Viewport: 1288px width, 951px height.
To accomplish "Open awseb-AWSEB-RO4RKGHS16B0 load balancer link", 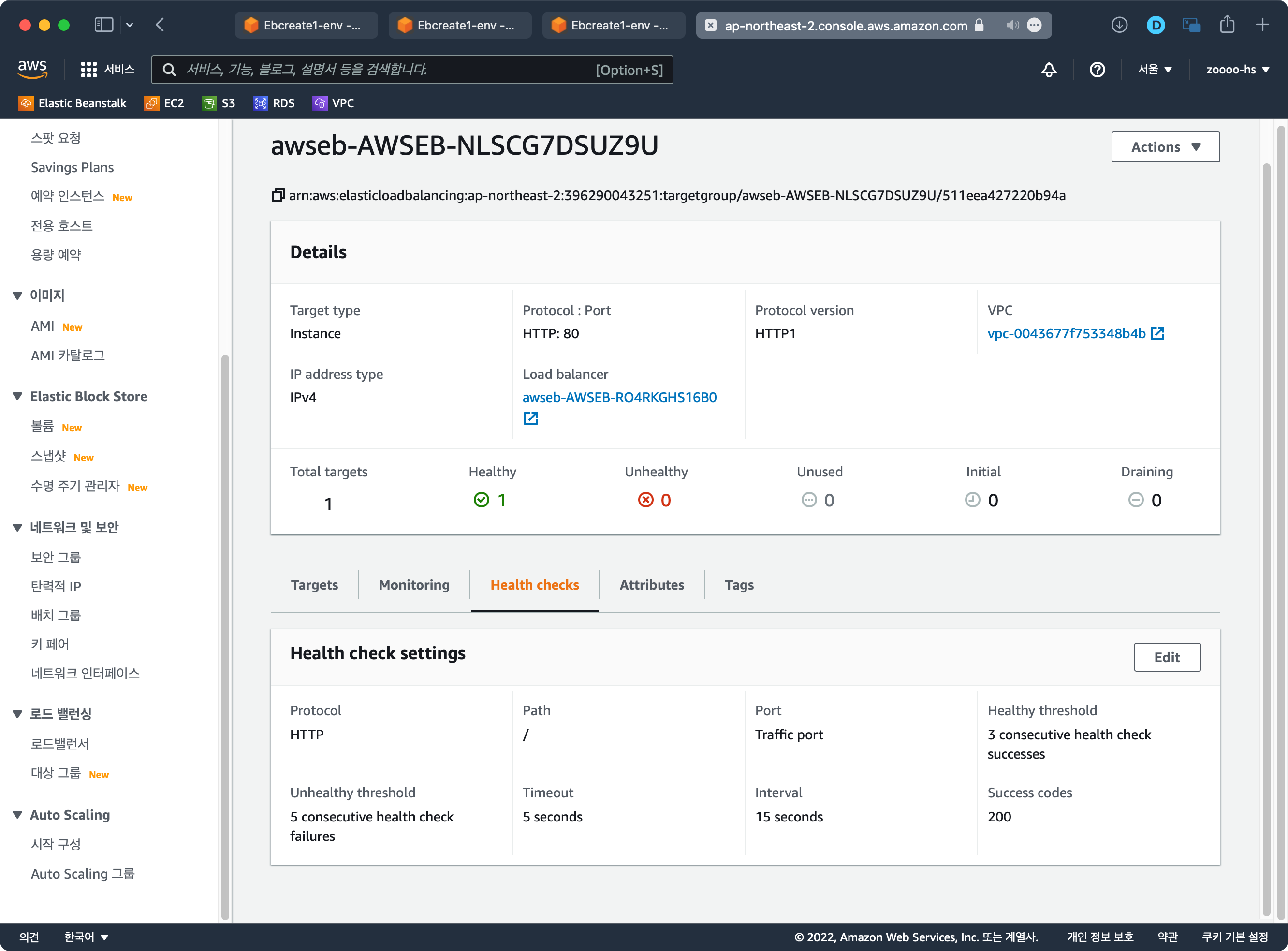I will click(619, 397).
